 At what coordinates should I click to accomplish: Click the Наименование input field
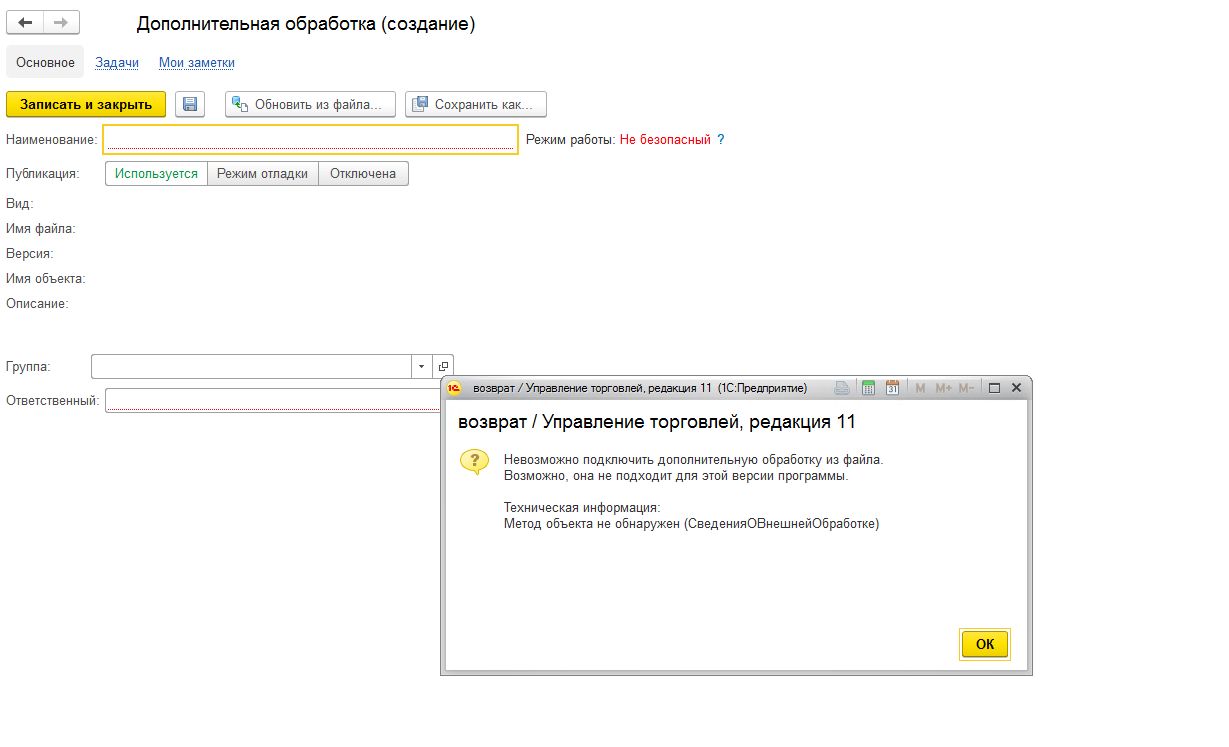click(x=310, y=139)
